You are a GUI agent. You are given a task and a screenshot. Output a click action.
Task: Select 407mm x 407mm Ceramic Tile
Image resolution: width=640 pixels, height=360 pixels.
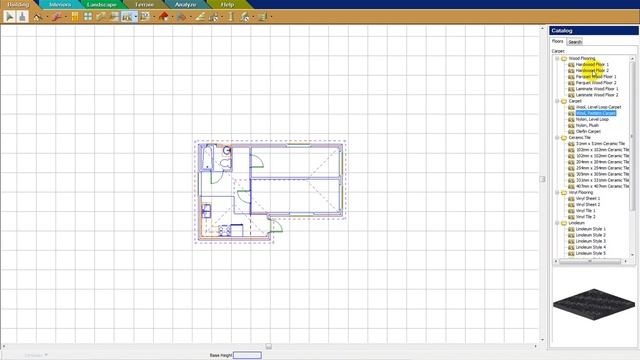point(602,186)
